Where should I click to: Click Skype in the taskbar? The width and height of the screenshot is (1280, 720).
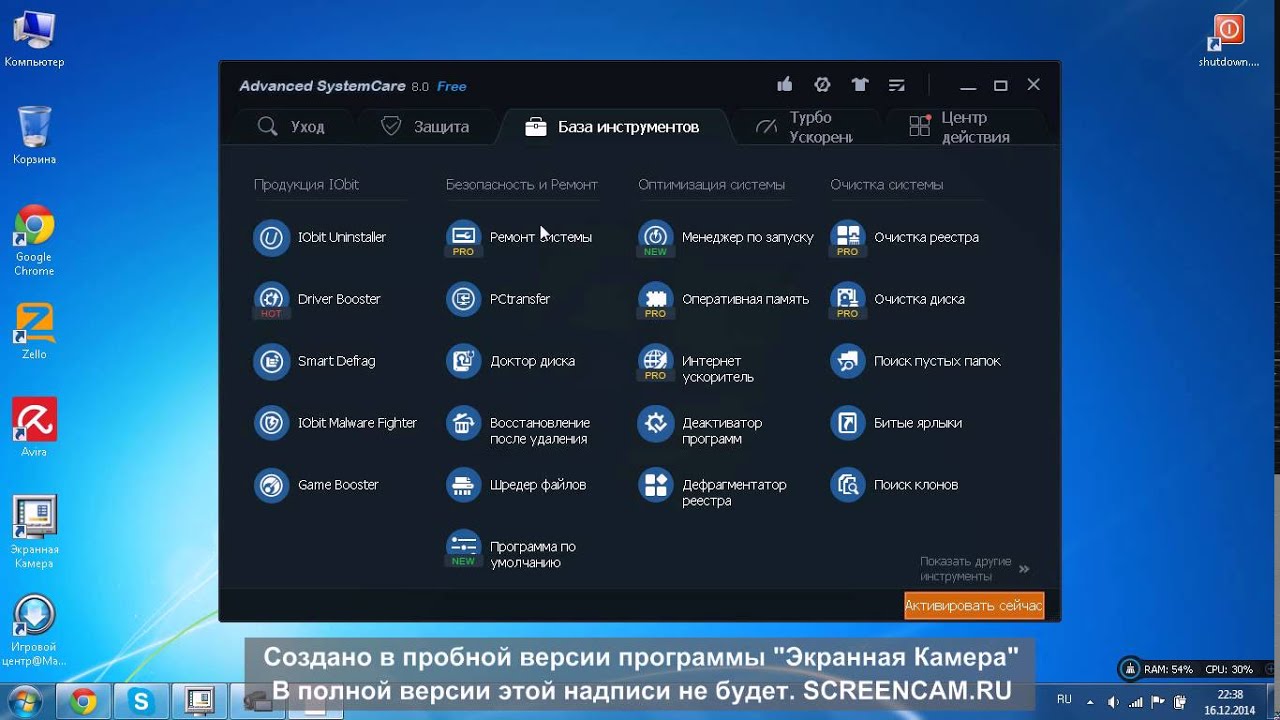coord(141,702)
